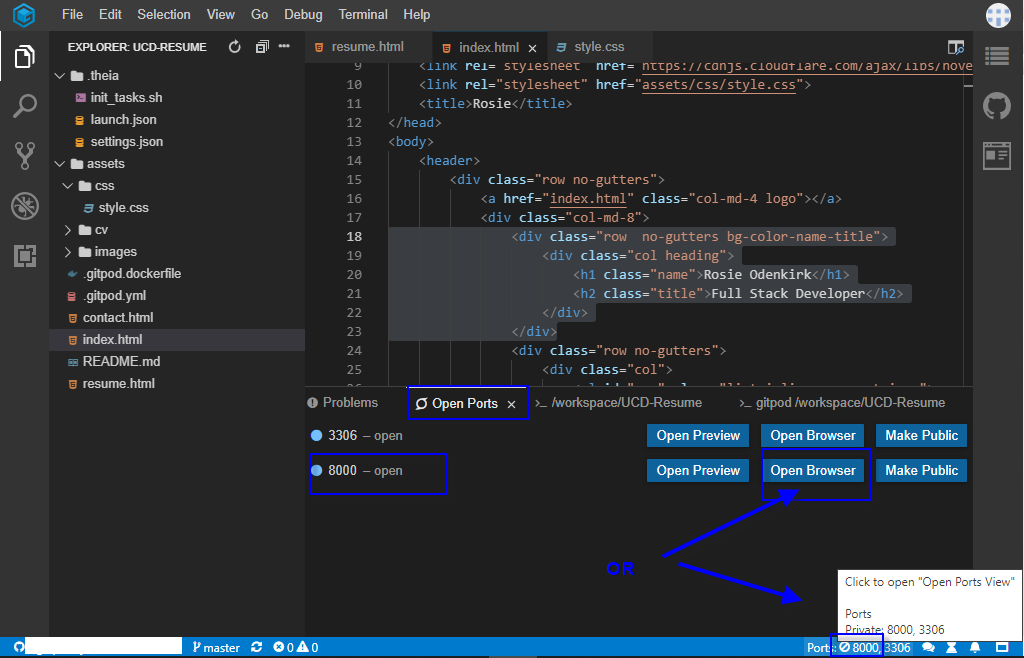The height and width of the screenshot is (658, 1024).
Task: Click the master branch indicator
Action: coord(216,647)
